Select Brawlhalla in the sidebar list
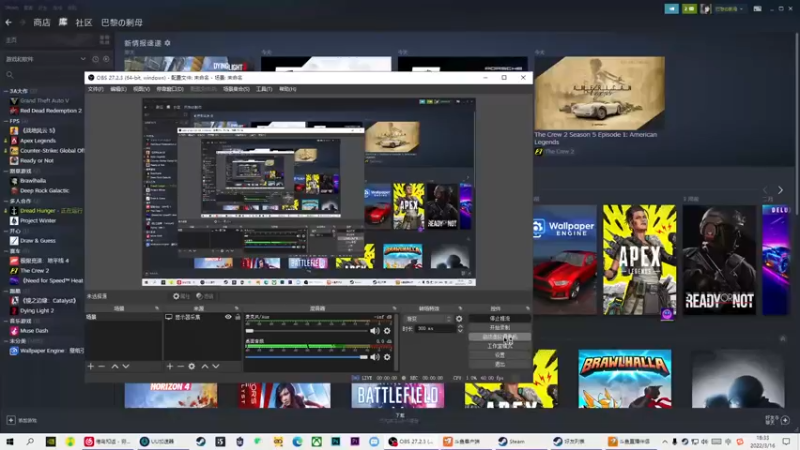 (x=33, y=181)
